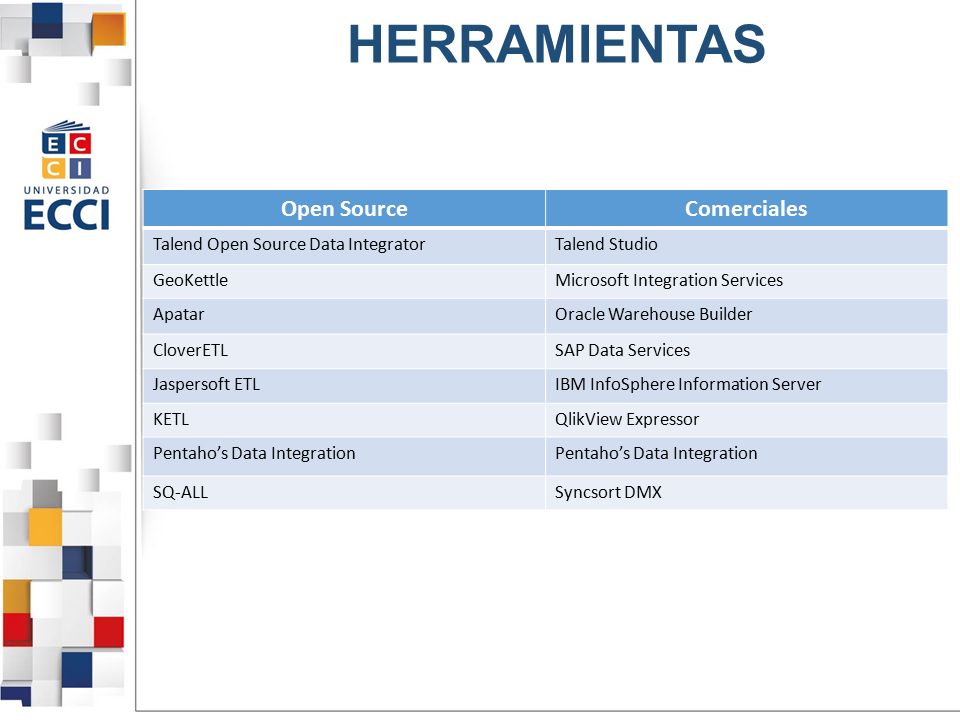Click Pentaho's Data Integration under Comerciales
Screen dimensions: 960x720
pos(746,456)
